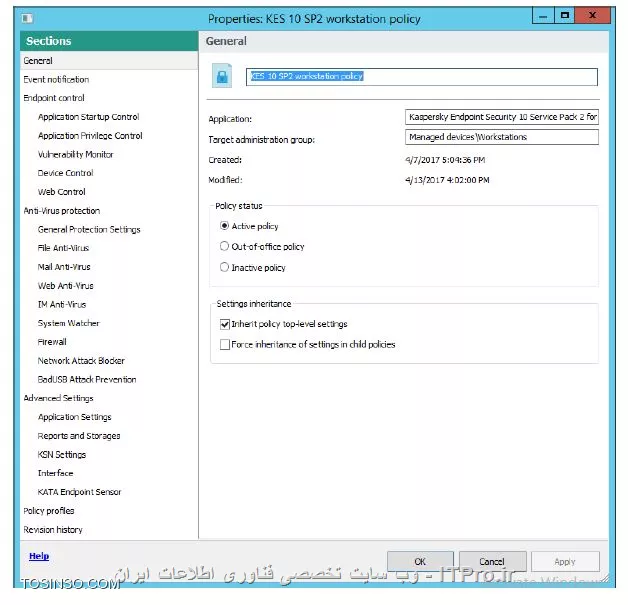Screen dimensions: 628x605
Task: Uncheck Inherit policy top-level settings
Action: [x=225, y=324]
